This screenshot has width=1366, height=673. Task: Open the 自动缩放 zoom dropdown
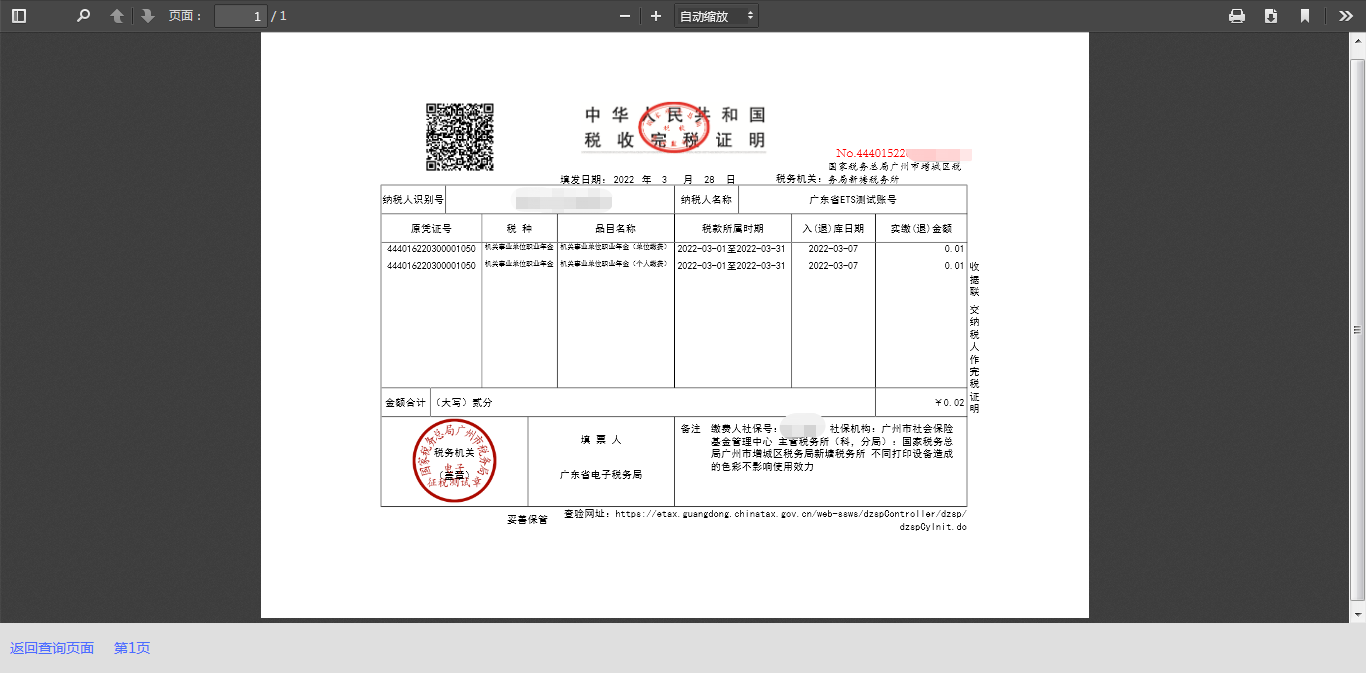[x=716, y=16]
